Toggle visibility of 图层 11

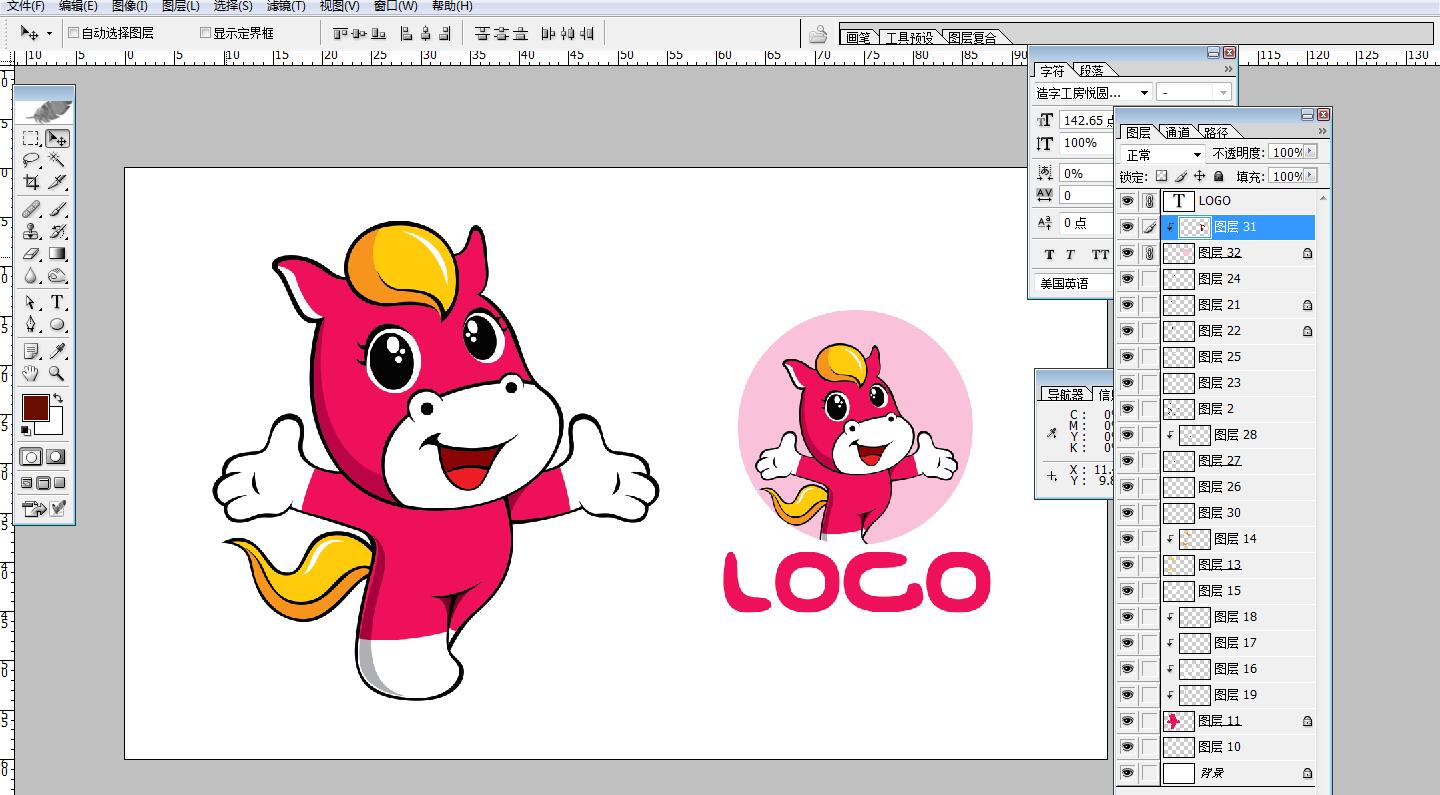tap(1127, 721)
